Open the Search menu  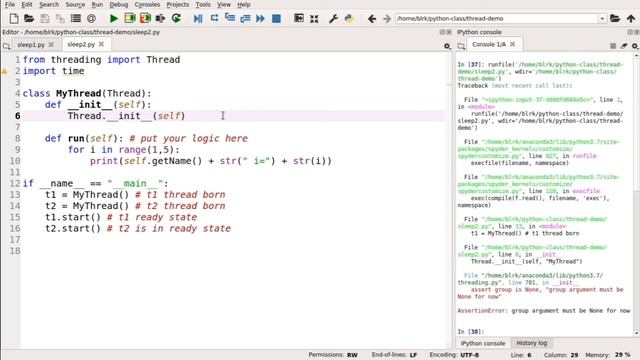49,4
